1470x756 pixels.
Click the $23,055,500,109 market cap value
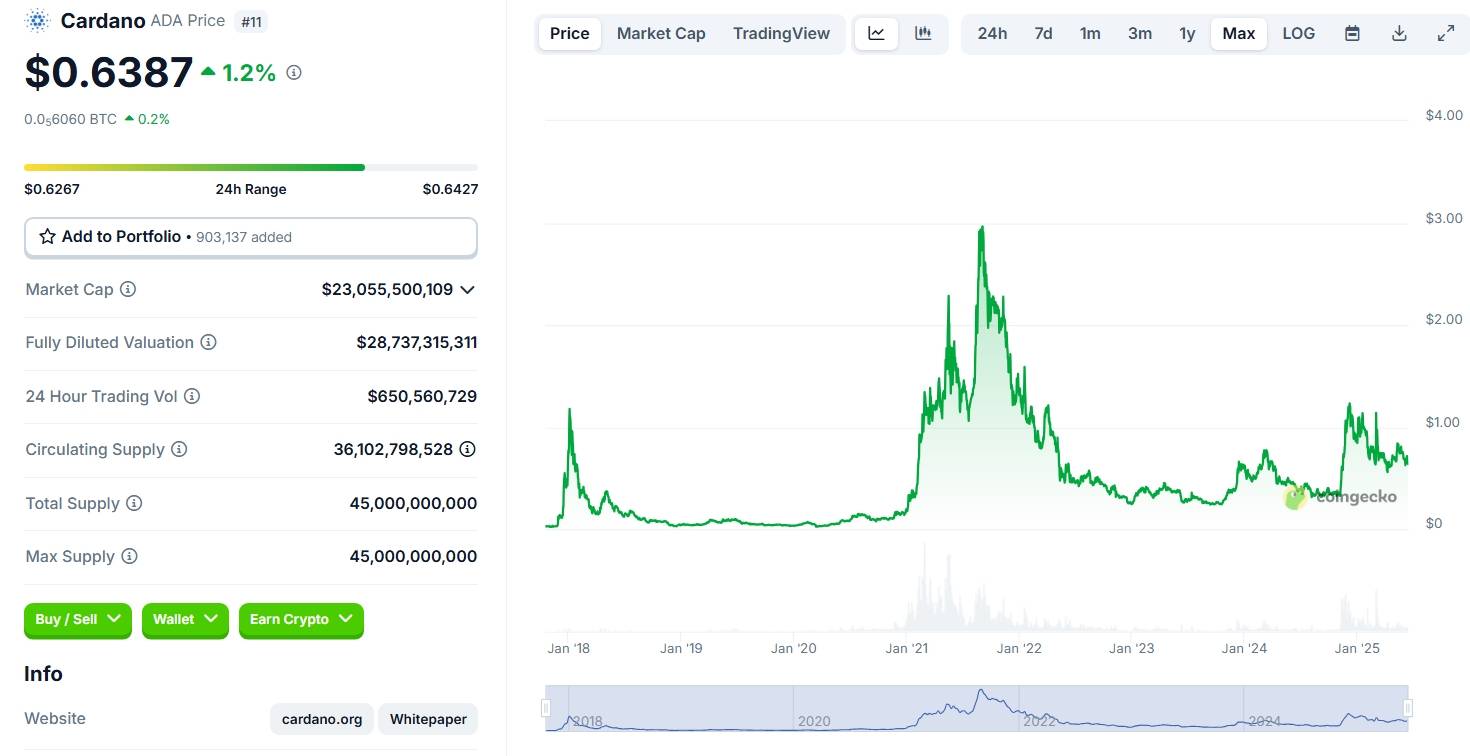387,289
